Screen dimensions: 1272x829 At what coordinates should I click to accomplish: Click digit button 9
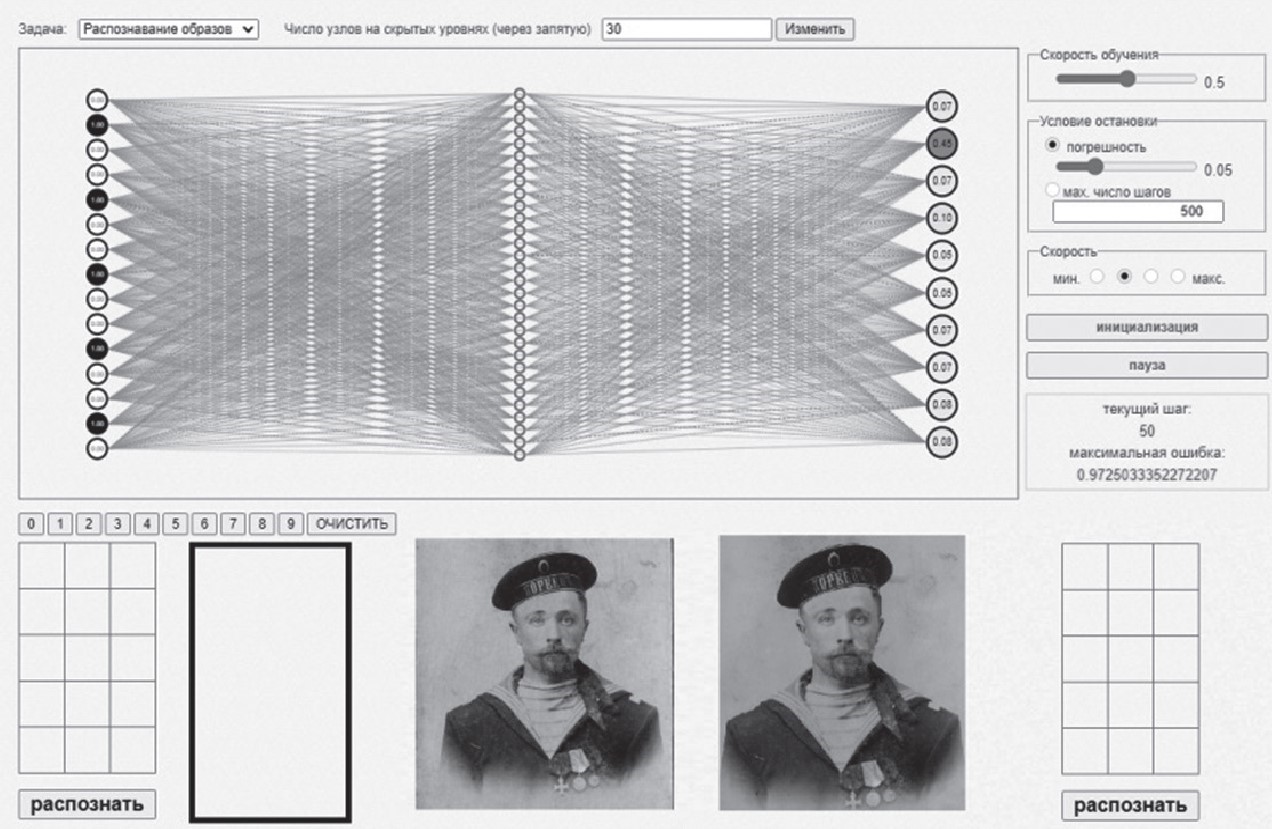click(x=291, y=524)
